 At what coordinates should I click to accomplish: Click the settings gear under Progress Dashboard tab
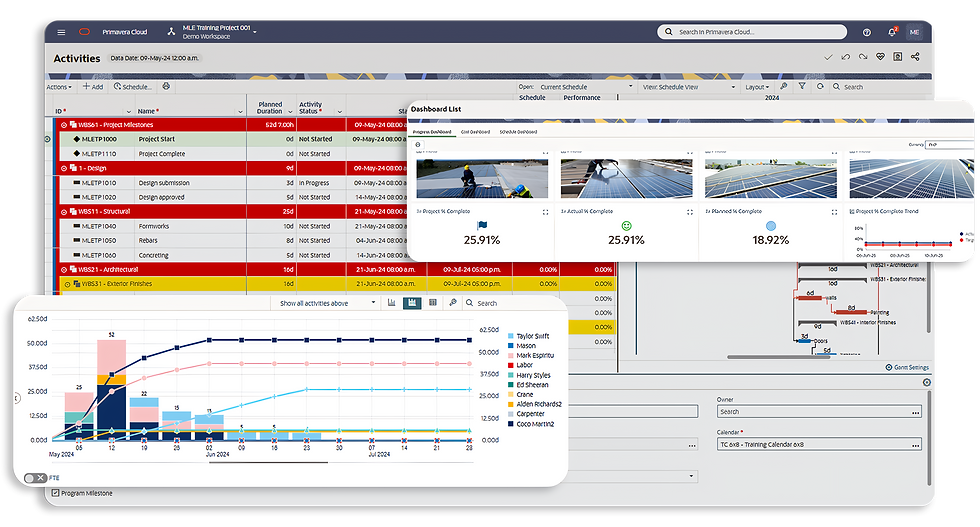(x=418, y=144)
